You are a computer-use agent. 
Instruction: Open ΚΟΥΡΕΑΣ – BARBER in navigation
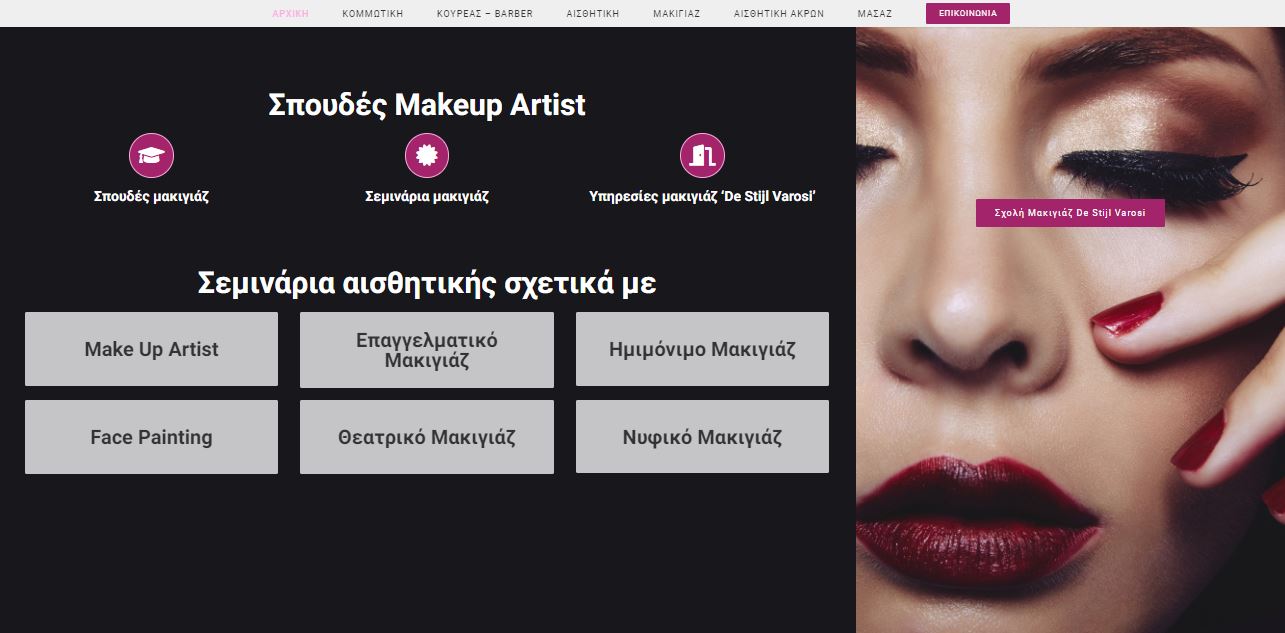coord(485,14)
